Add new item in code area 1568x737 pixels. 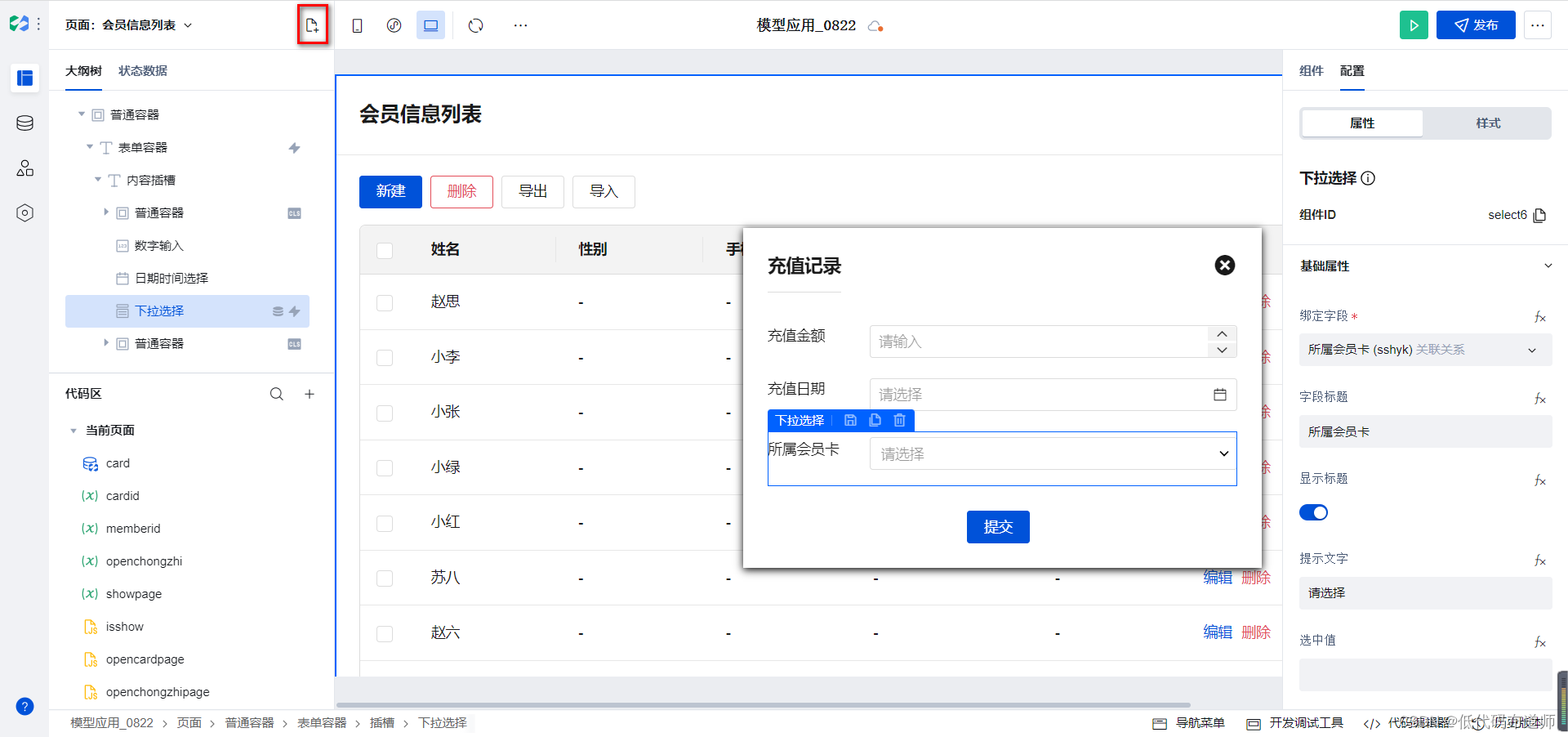click(310, 394)
